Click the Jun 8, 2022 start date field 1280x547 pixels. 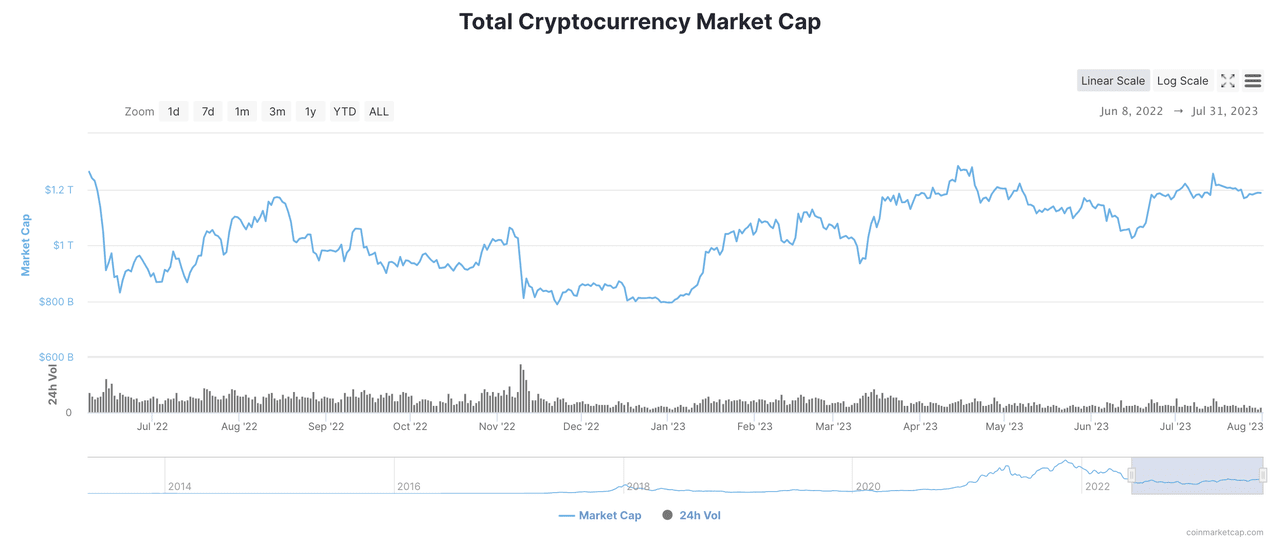(x=1131, y=112)
